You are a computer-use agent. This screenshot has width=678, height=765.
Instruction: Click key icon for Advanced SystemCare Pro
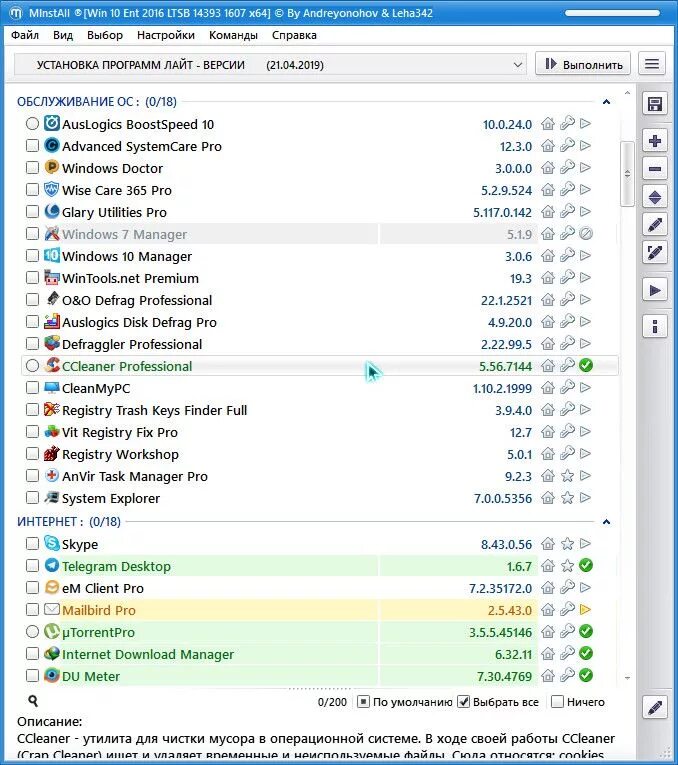(x=567, y=146)
